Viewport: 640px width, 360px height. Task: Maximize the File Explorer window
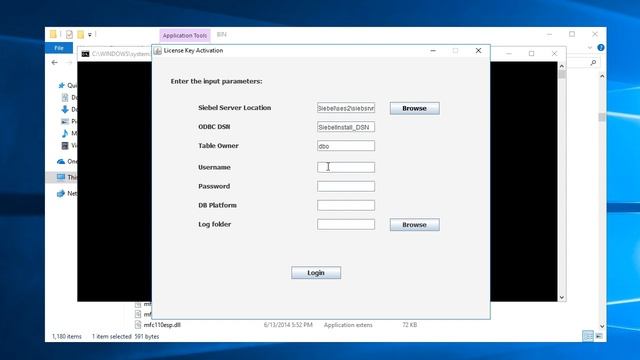click(x=572, y=34)
